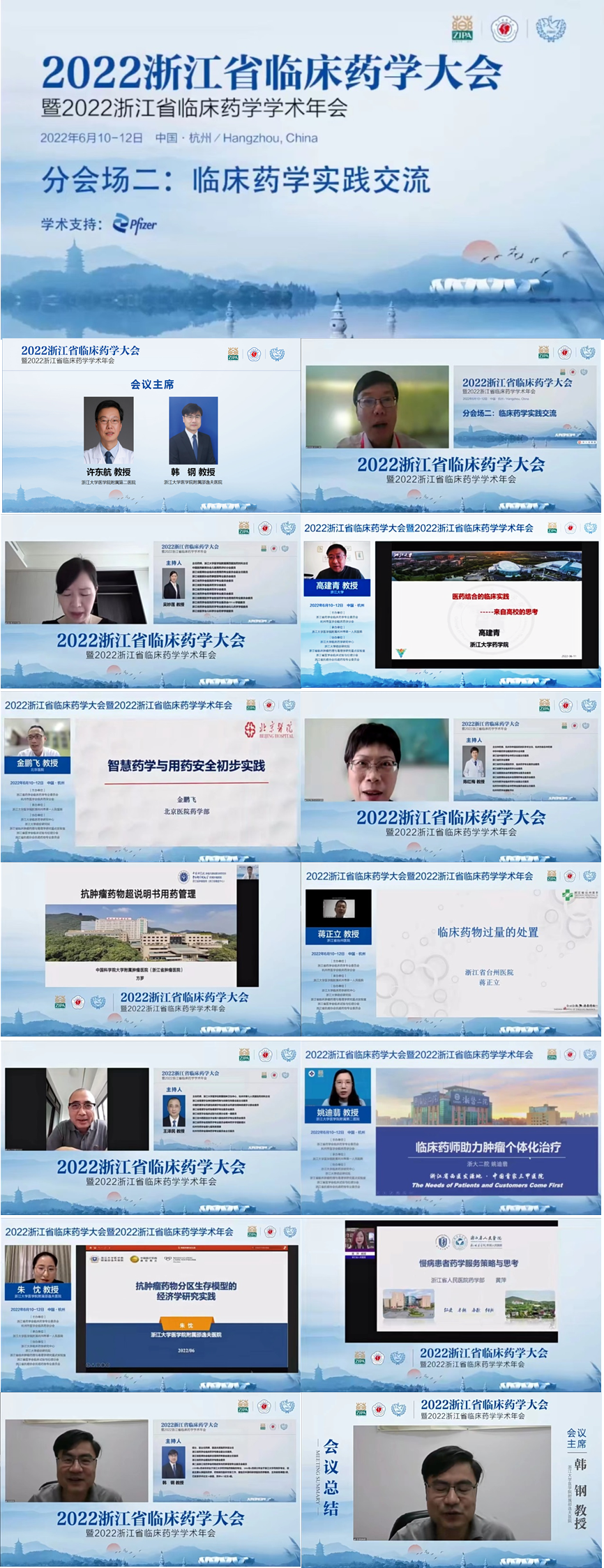Click the slide title 慢病患者药学服务策略与思考
Screen dimensions: 604x1568
469,1263
